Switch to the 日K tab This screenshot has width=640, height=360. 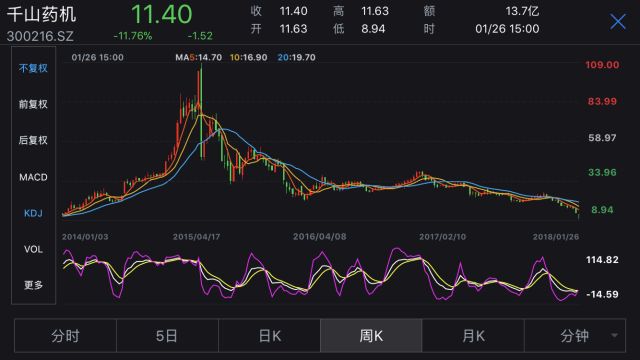(269, 336)
